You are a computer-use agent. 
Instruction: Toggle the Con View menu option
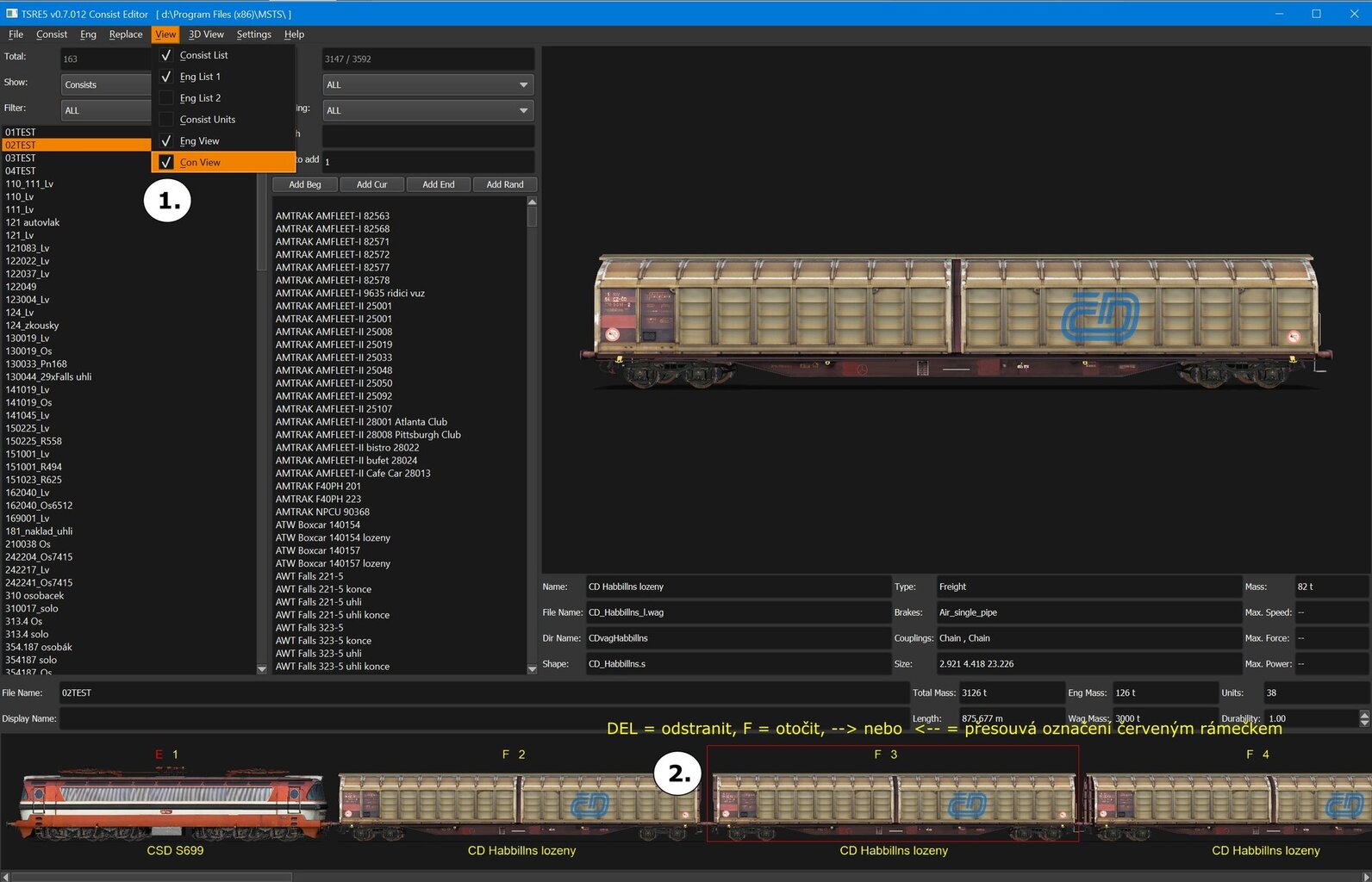click(x=200, y=162)
